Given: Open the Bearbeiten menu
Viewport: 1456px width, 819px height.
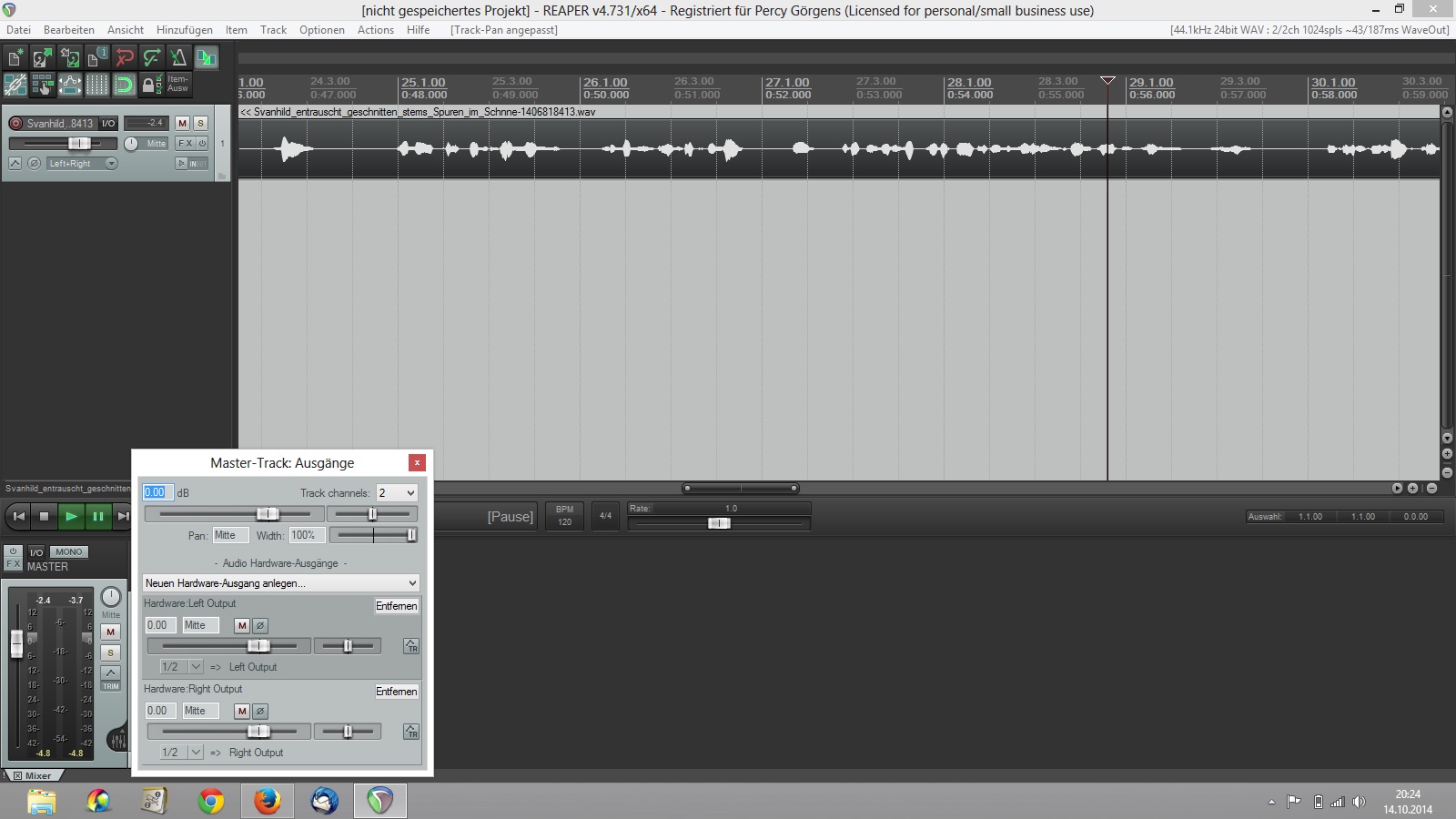Looking at the screenshot, I should [69, 30].
